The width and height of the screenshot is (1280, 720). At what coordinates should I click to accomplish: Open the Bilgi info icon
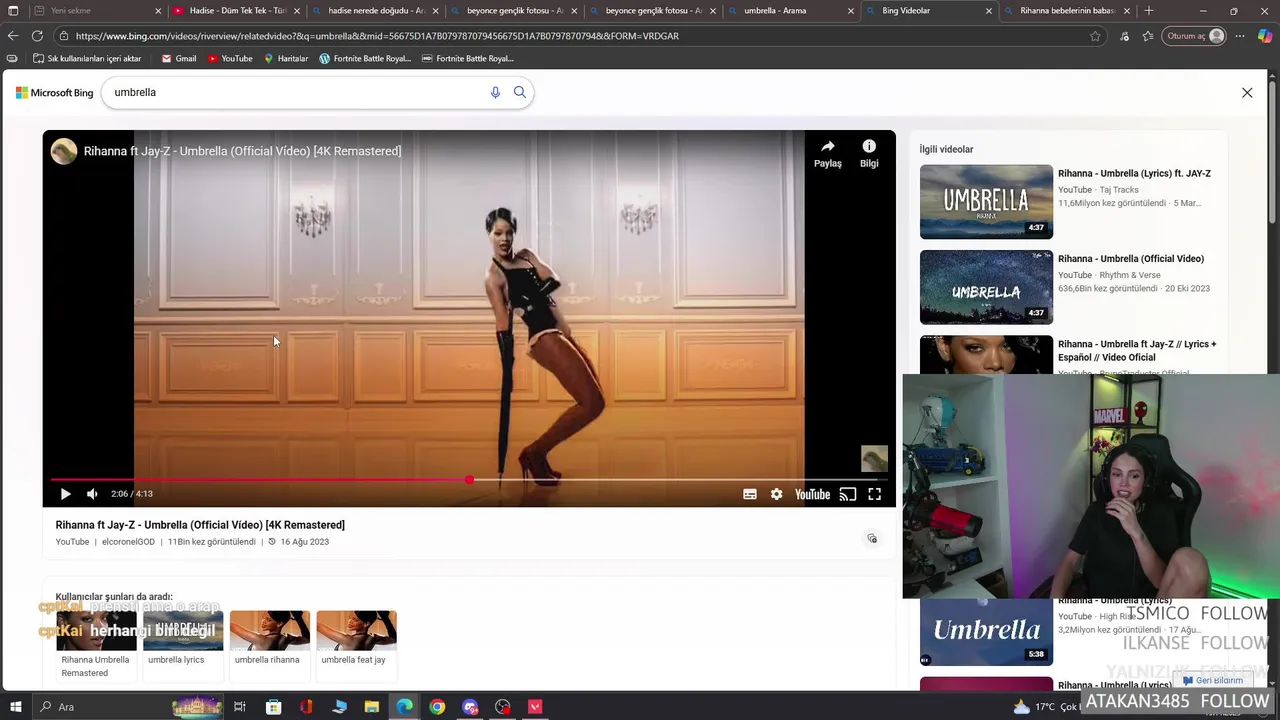click(x=869, y=153)
